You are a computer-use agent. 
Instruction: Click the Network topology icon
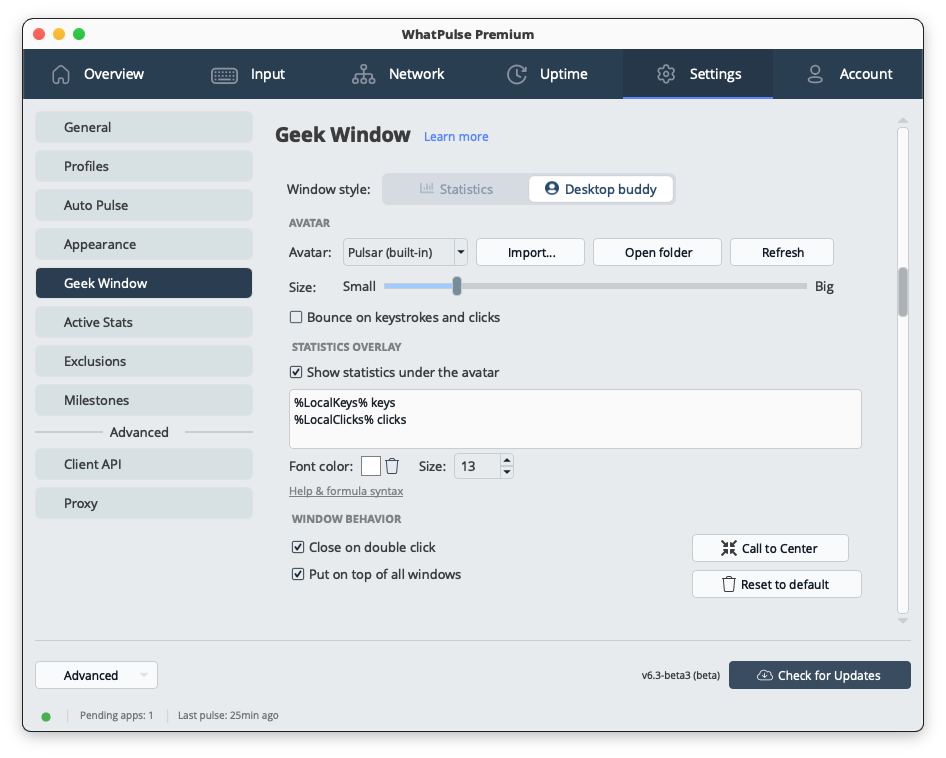[x=363, y=74]
